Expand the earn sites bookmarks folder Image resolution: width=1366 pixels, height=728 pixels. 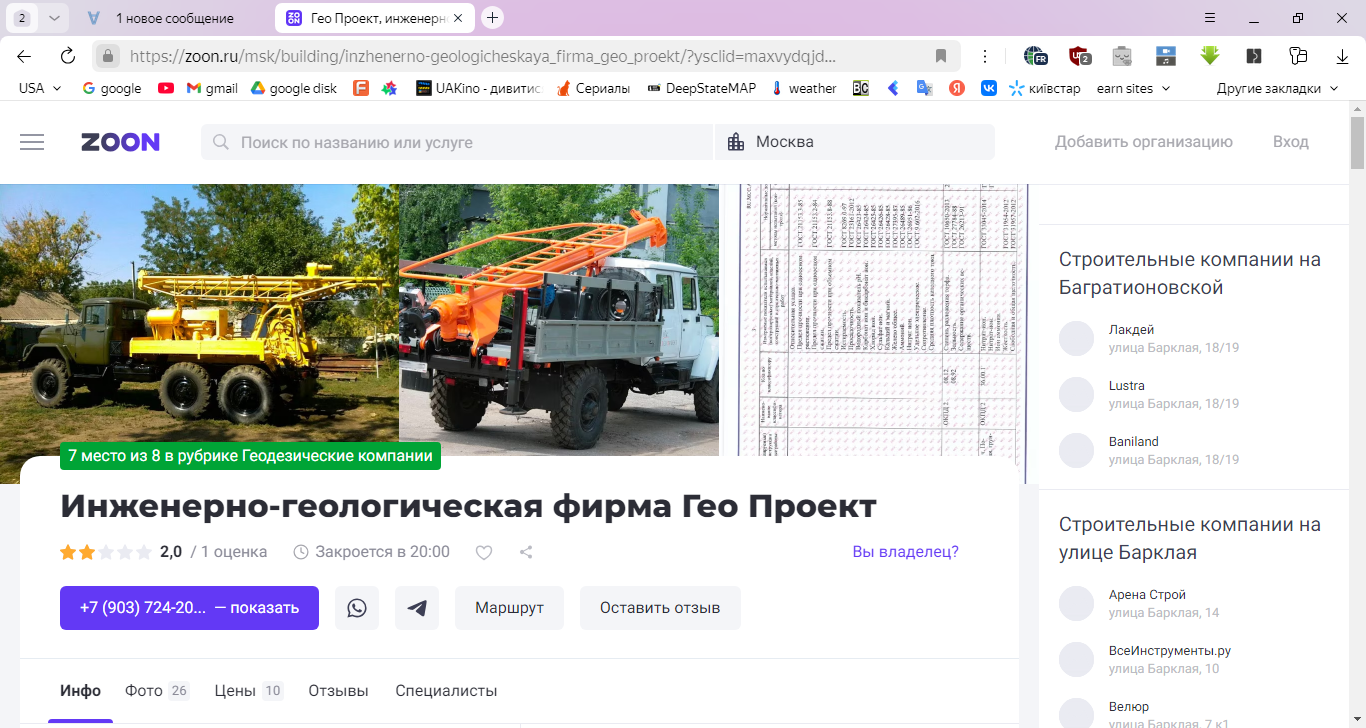pyautogui.click(x=1132, y=88)
